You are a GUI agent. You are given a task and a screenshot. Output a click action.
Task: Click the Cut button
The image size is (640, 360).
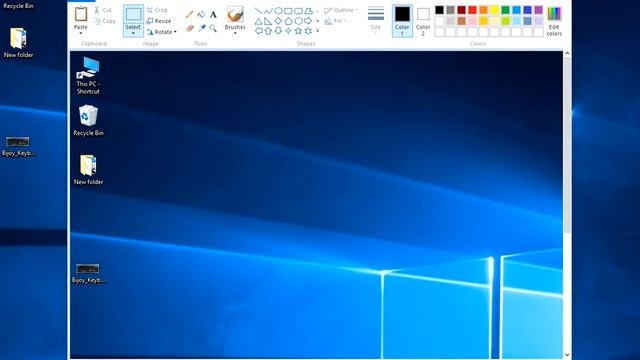pyautogui.click(x=103, y=10)
